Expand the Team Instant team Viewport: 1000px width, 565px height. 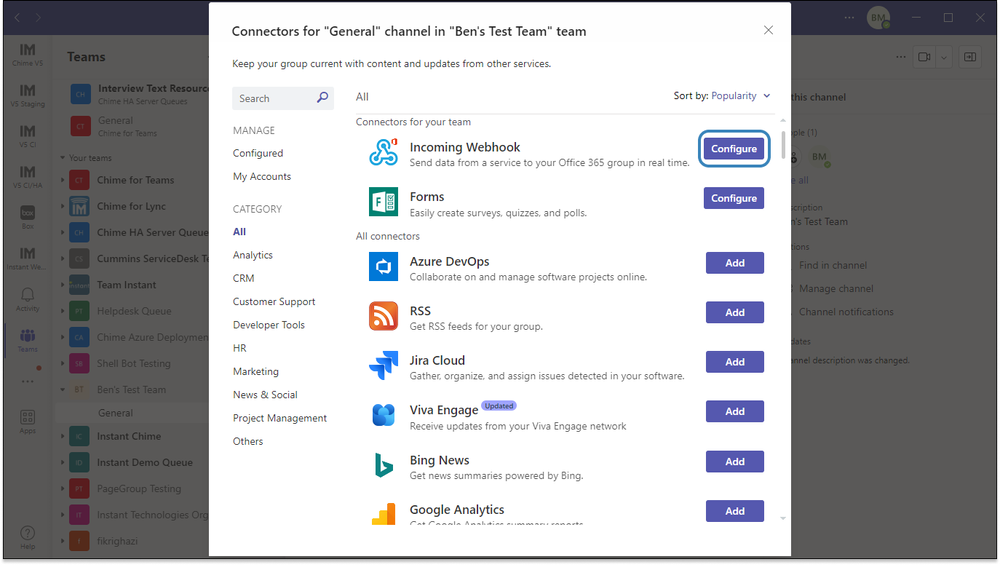[62, 285]
